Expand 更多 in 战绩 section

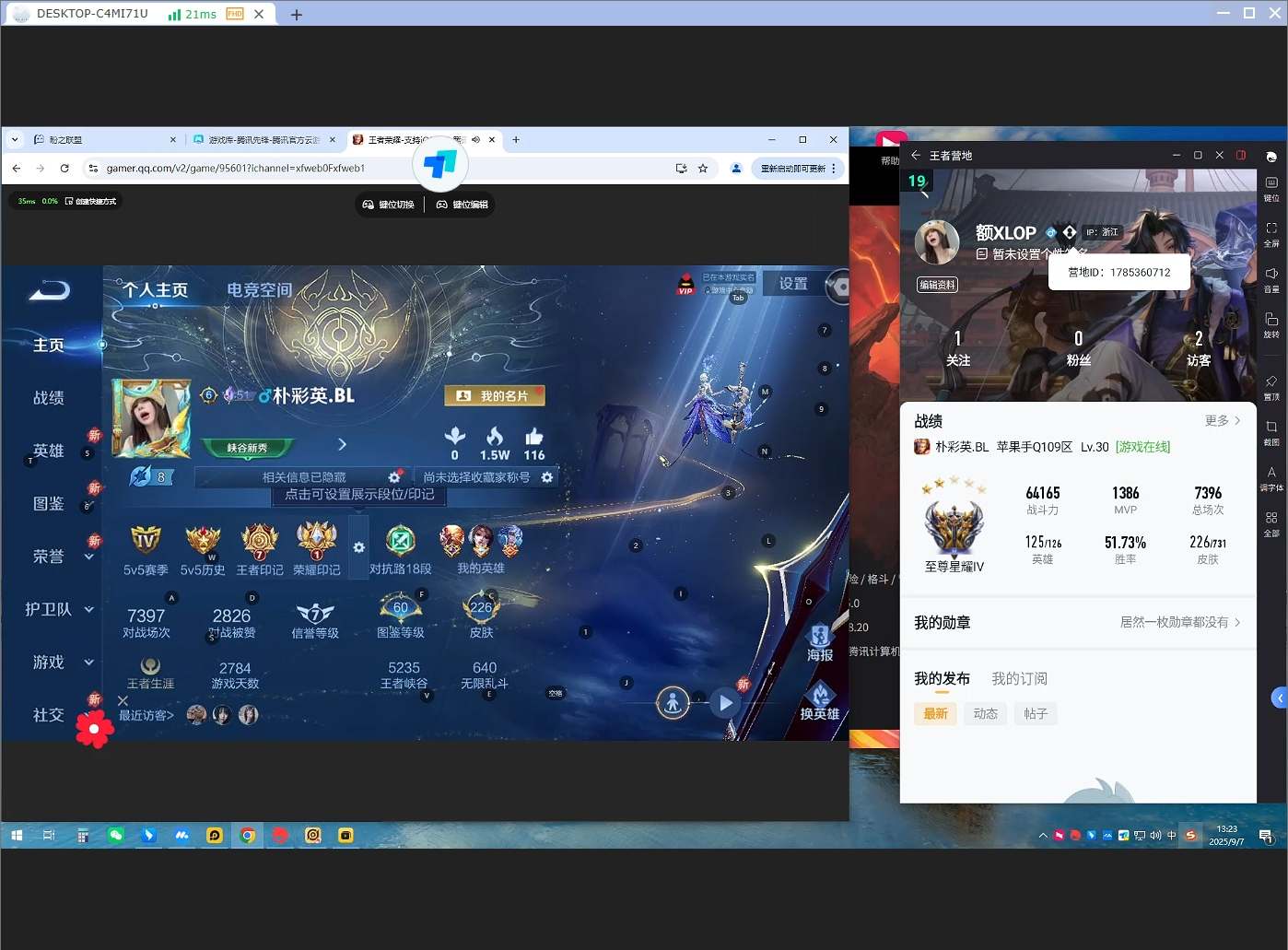pos(1223,420)
